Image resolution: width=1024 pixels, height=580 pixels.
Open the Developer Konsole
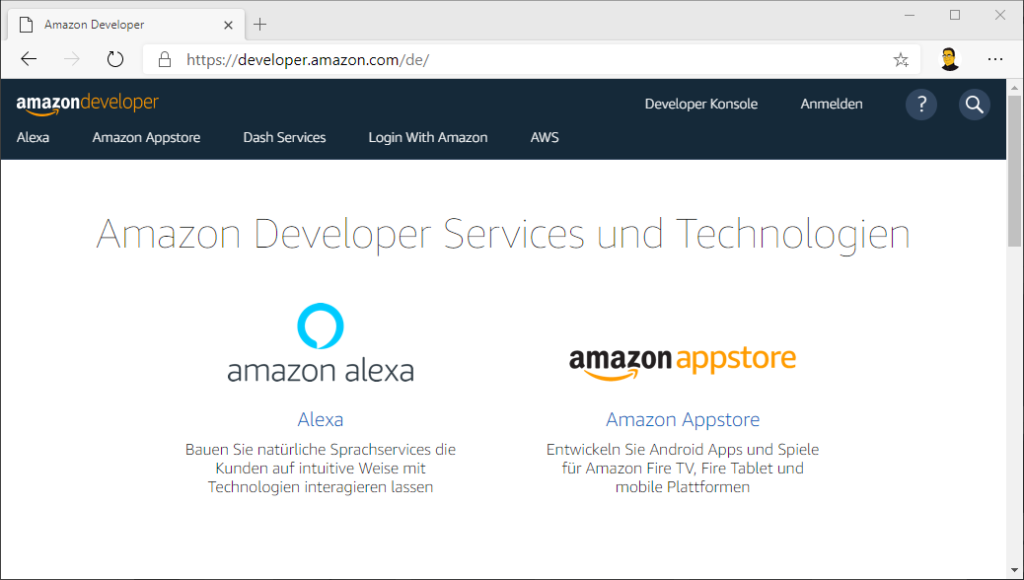(701, 104)
